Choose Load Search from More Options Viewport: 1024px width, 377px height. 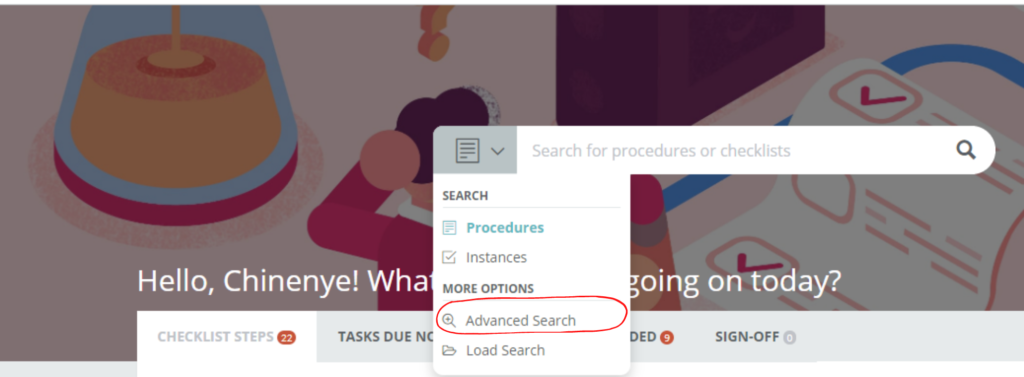505,350
